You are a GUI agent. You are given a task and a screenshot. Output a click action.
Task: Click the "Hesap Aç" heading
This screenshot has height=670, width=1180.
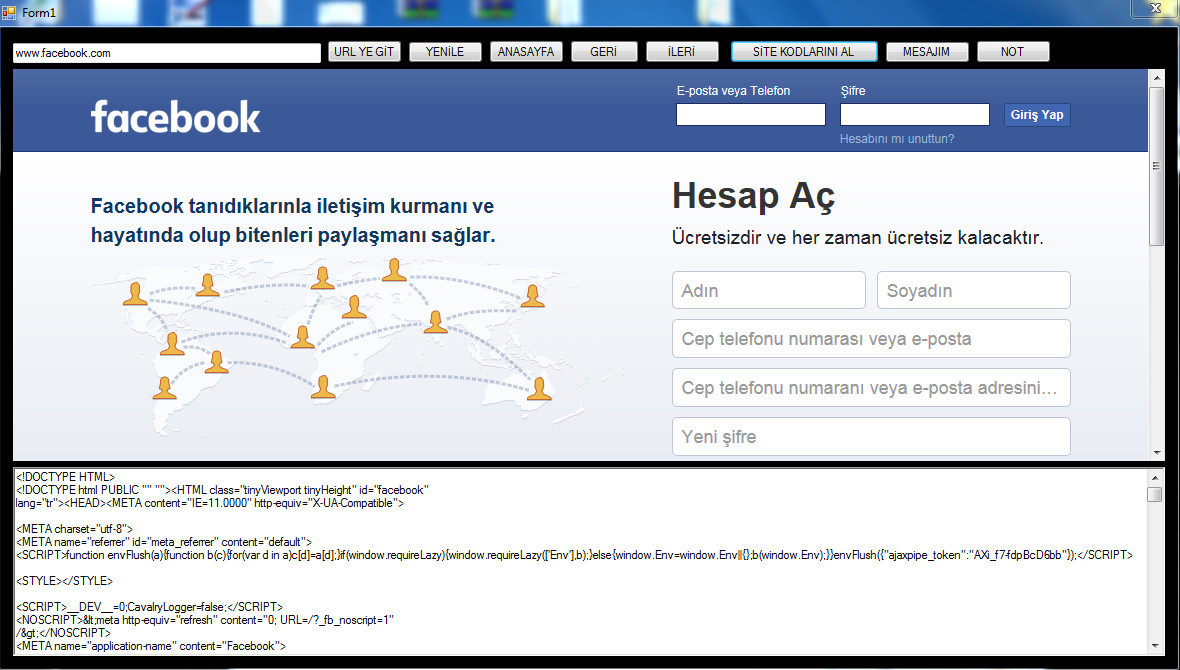point(753,196)
